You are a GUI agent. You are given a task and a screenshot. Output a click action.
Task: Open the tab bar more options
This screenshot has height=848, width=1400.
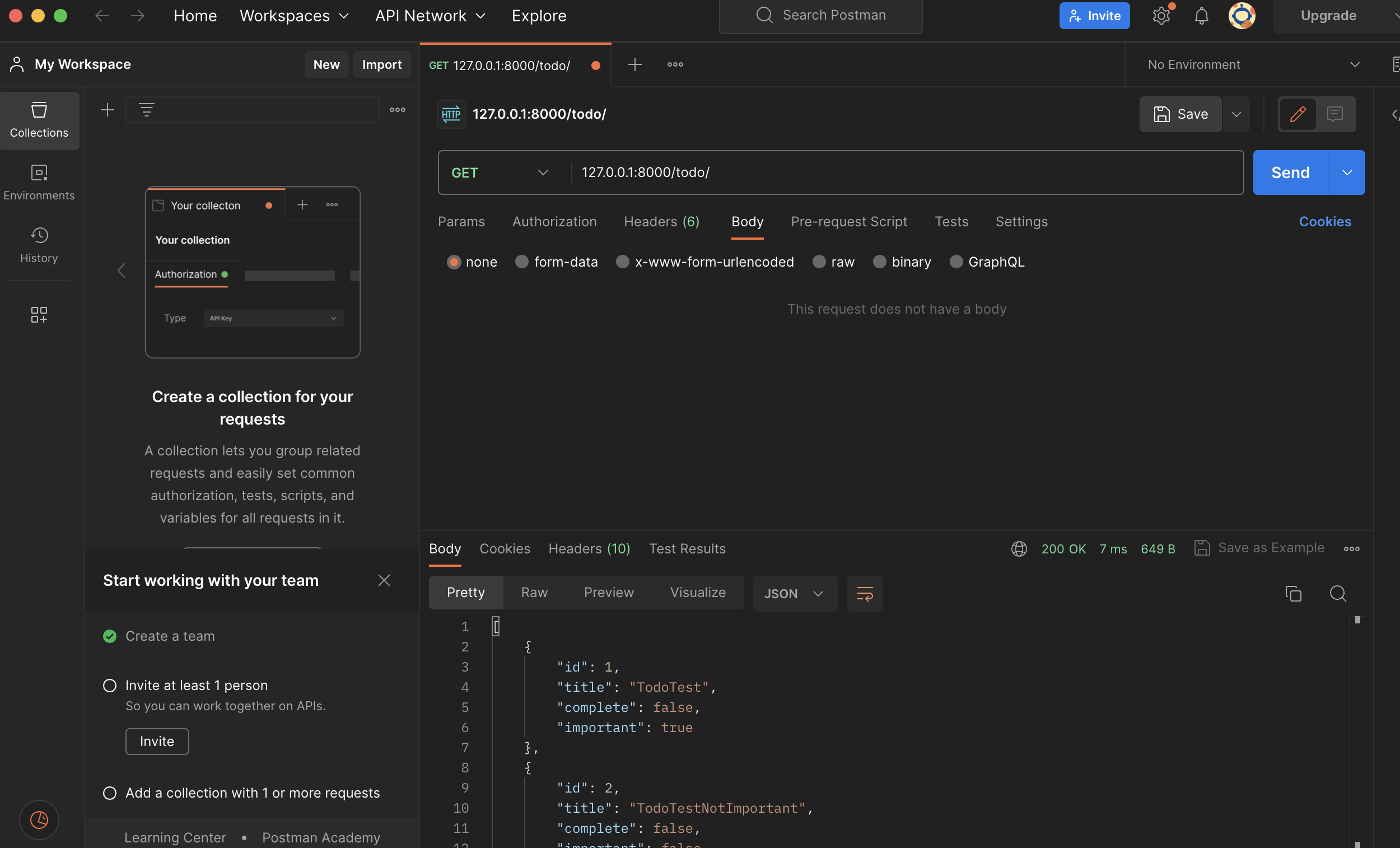[x=675, y=65]
